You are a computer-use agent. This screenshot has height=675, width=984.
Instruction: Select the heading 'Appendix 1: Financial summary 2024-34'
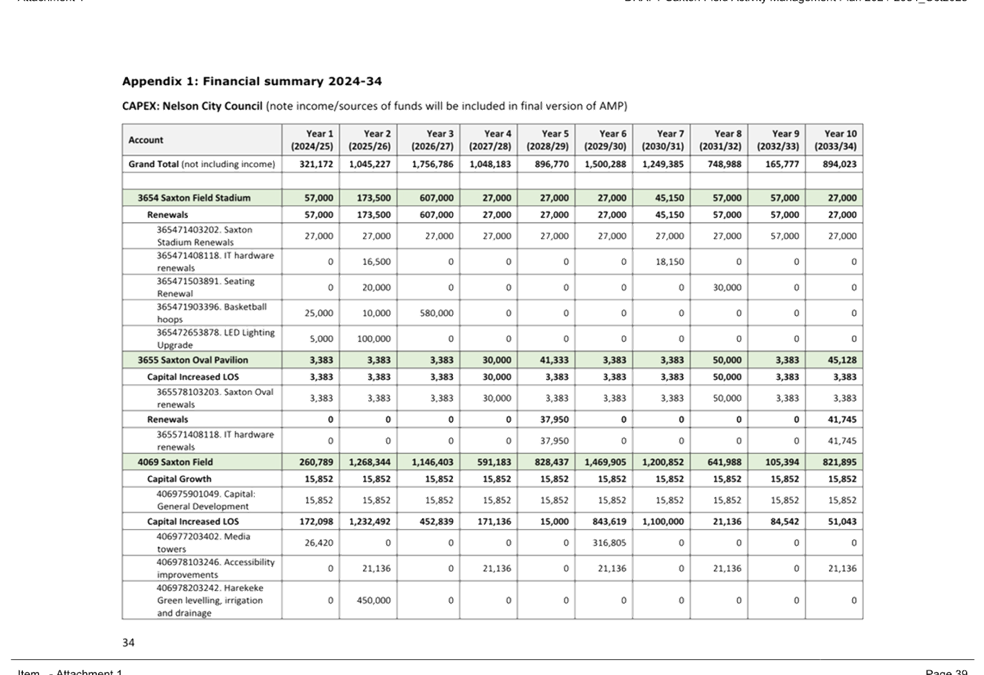252,81
